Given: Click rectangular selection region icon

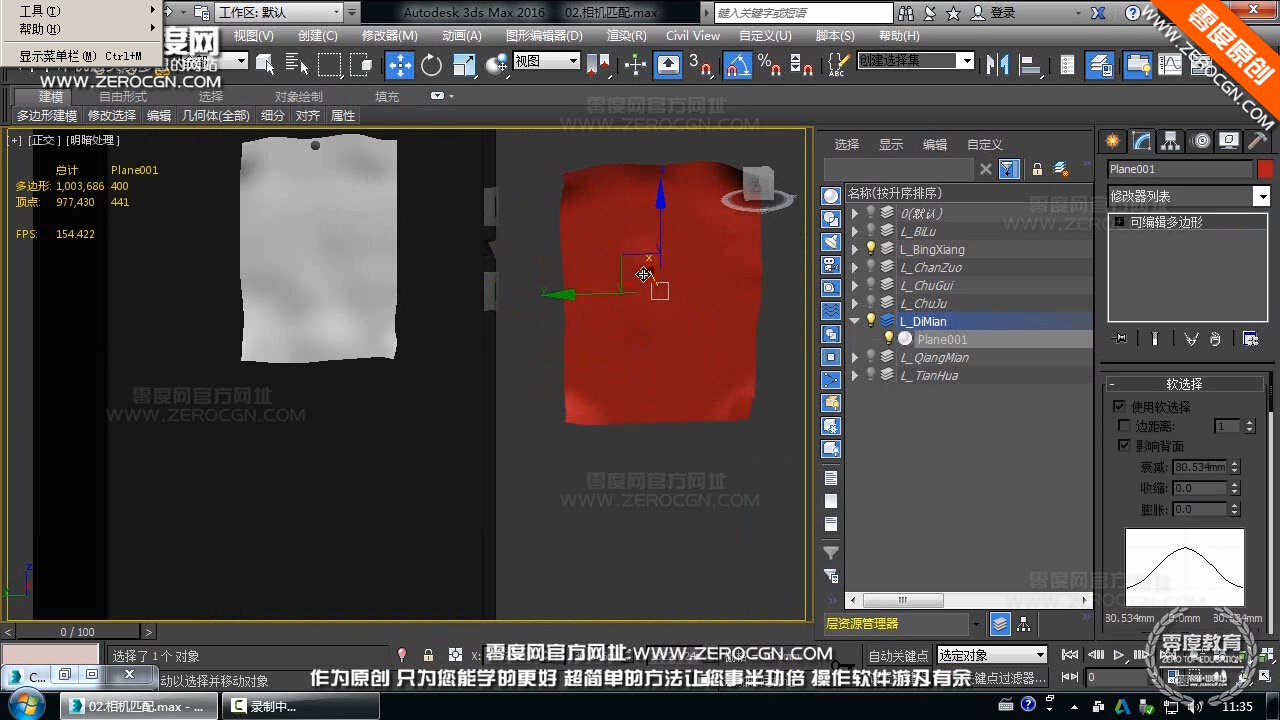Looking at the screenshot, I should pos(329,65).
